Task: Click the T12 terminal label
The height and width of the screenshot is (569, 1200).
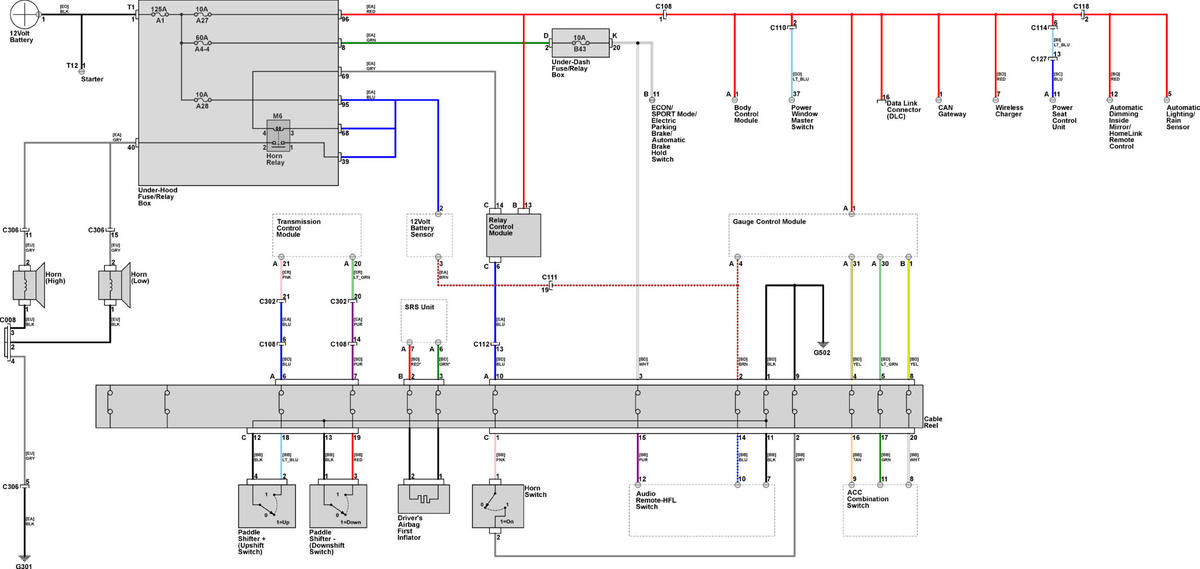Action: (72, 65)
